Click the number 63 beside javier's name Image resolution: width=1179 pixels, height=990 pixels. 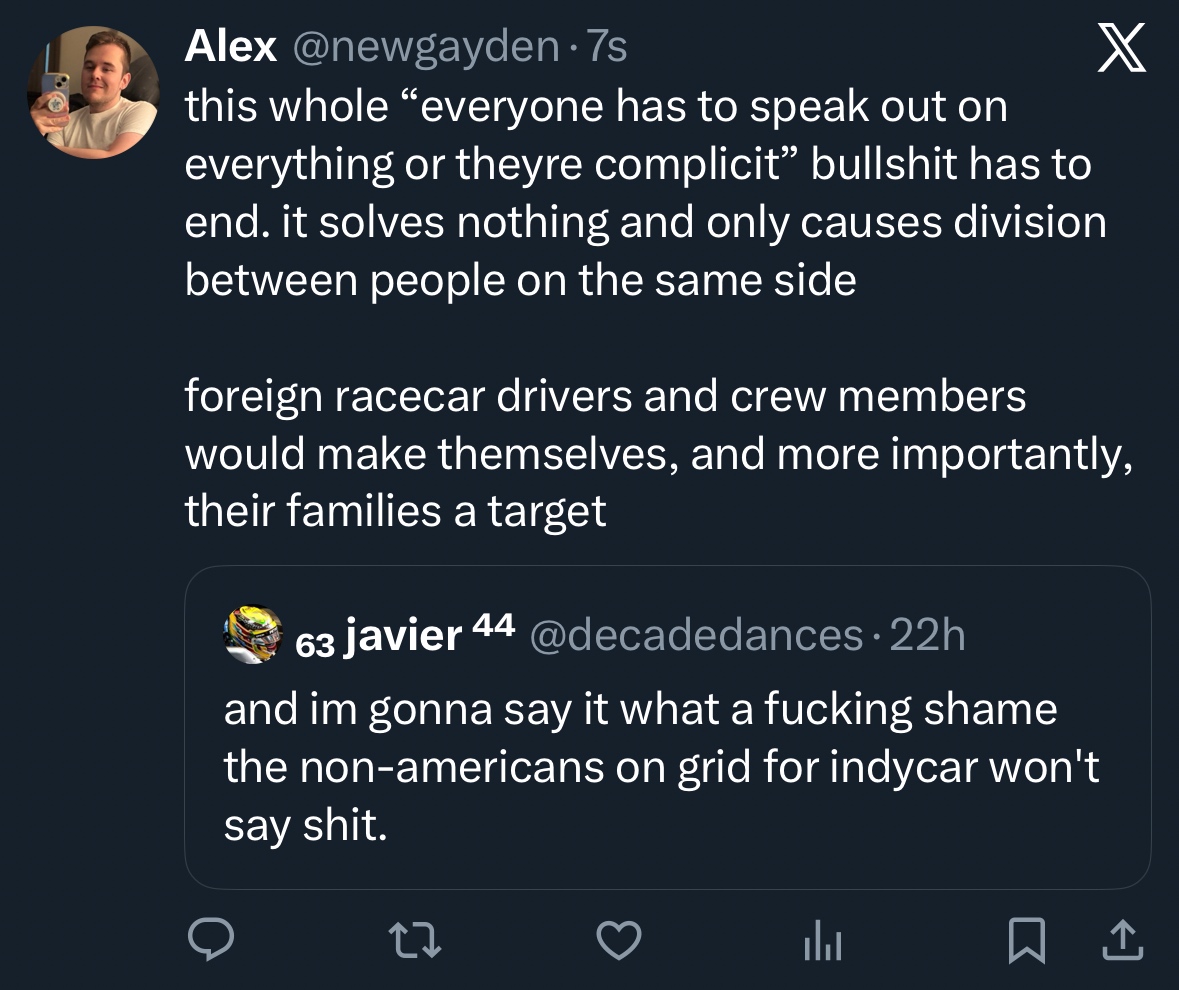coord(315,644)
